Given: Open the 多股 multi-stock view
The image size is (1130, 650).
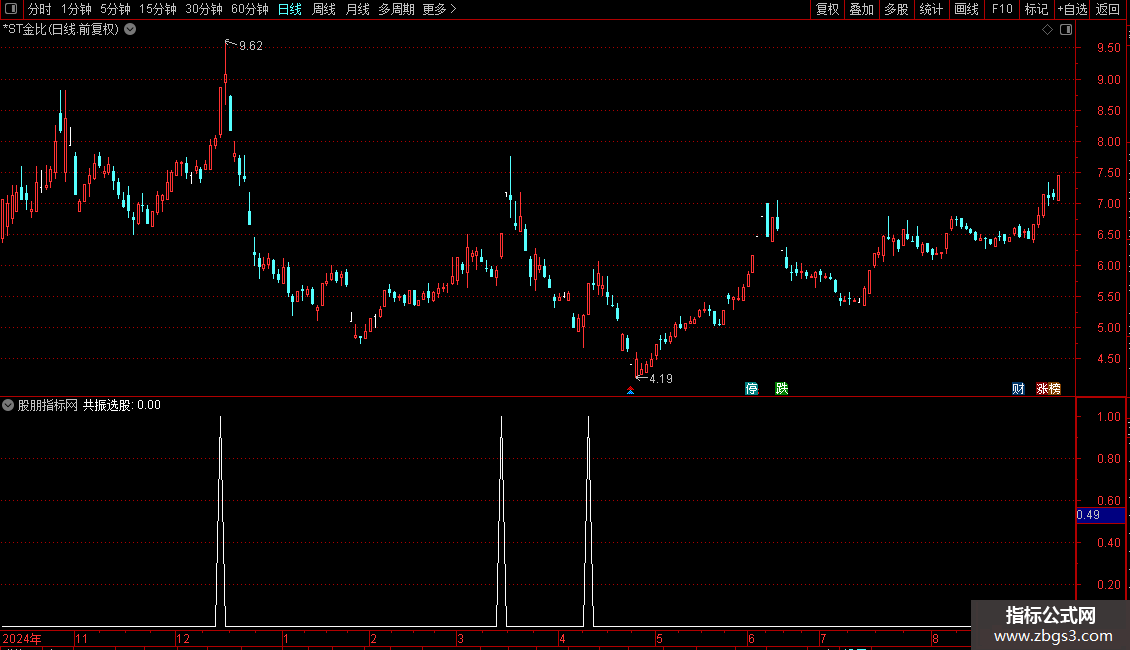Looking at the screenshot, I should [896, 9].
